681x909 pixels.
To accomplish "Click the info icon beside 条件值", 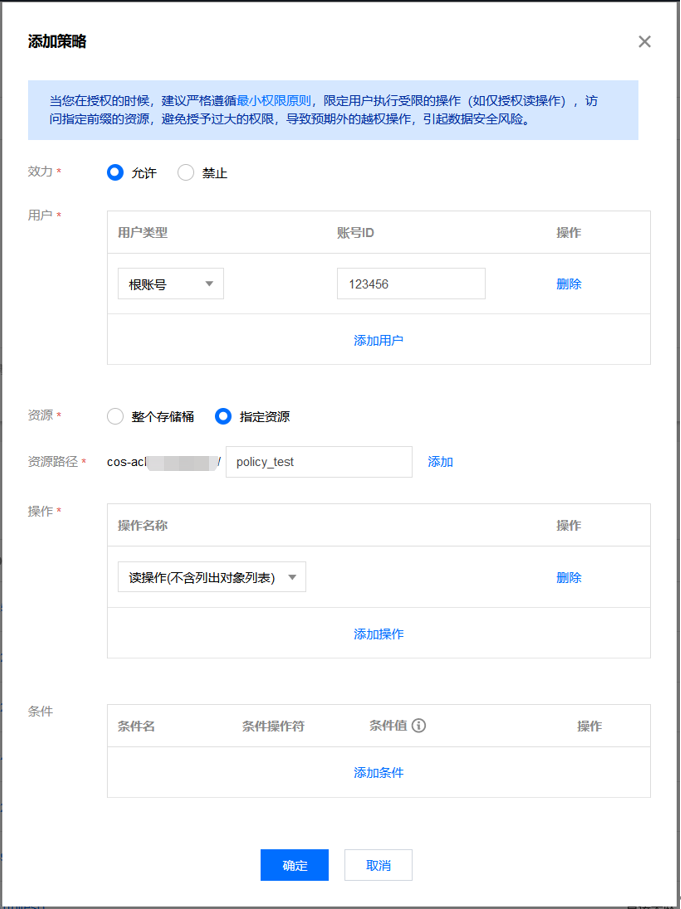I will (x=419, y=725).
